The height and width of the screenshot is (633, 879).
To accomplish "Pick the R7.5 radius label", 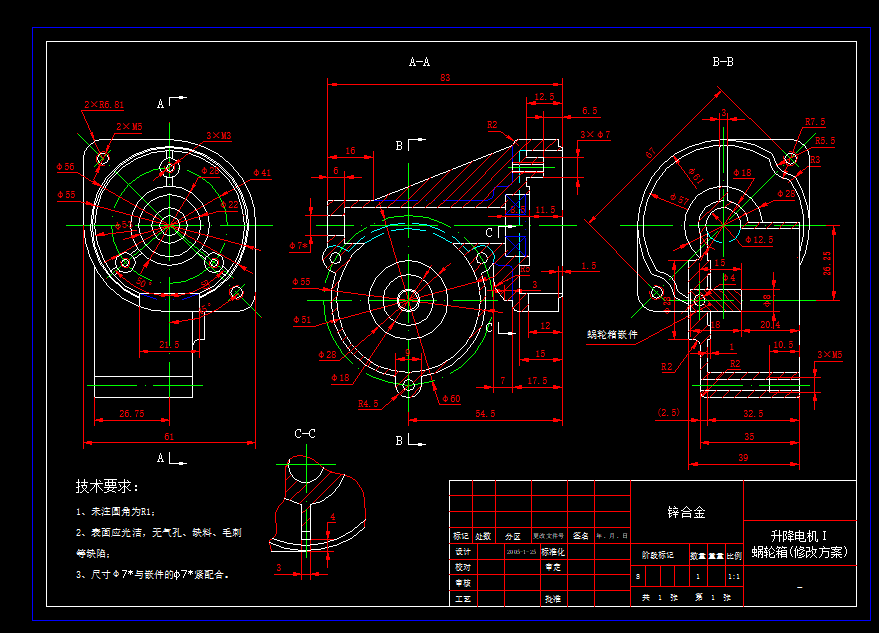I will click(815, 122).
